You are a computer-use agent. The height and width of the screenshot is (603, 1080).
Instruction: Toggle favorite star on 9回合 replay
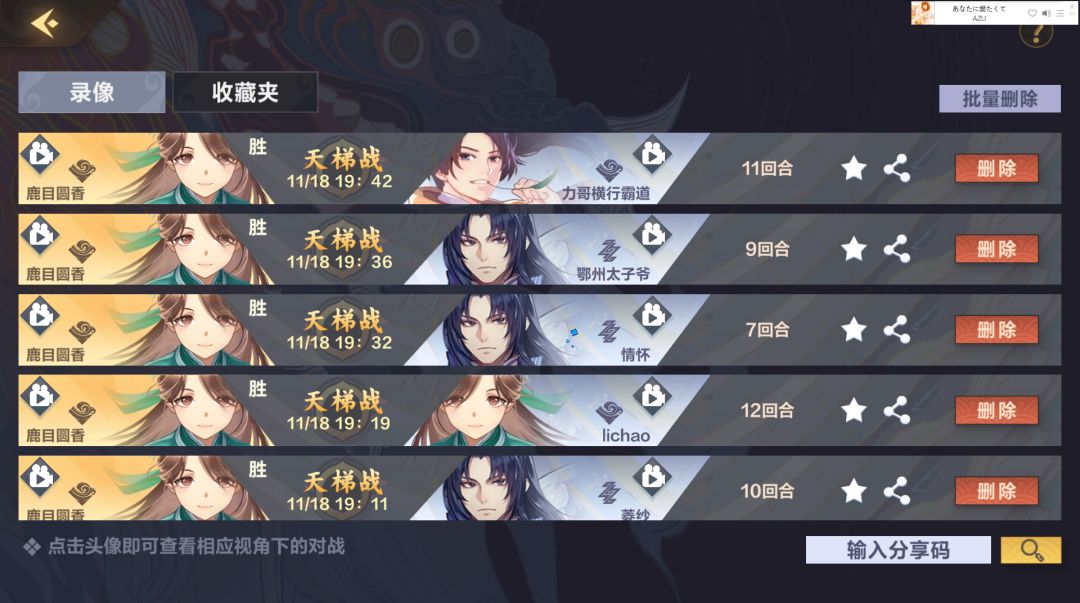[x=853, y=249]
